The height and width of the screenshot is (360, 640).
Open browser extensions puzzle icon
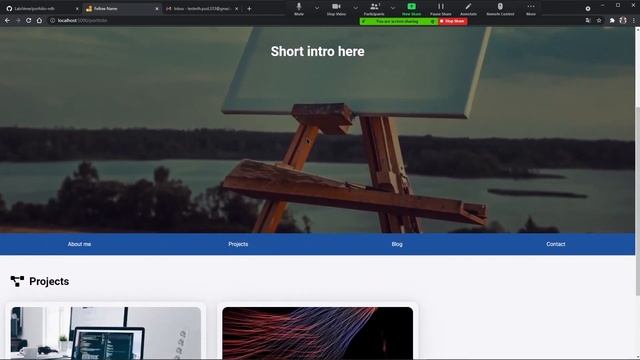point(612,20)
